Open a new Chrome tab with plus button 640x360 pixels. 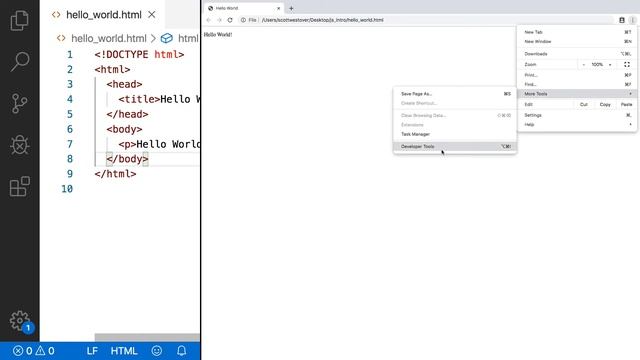(291, 8)
